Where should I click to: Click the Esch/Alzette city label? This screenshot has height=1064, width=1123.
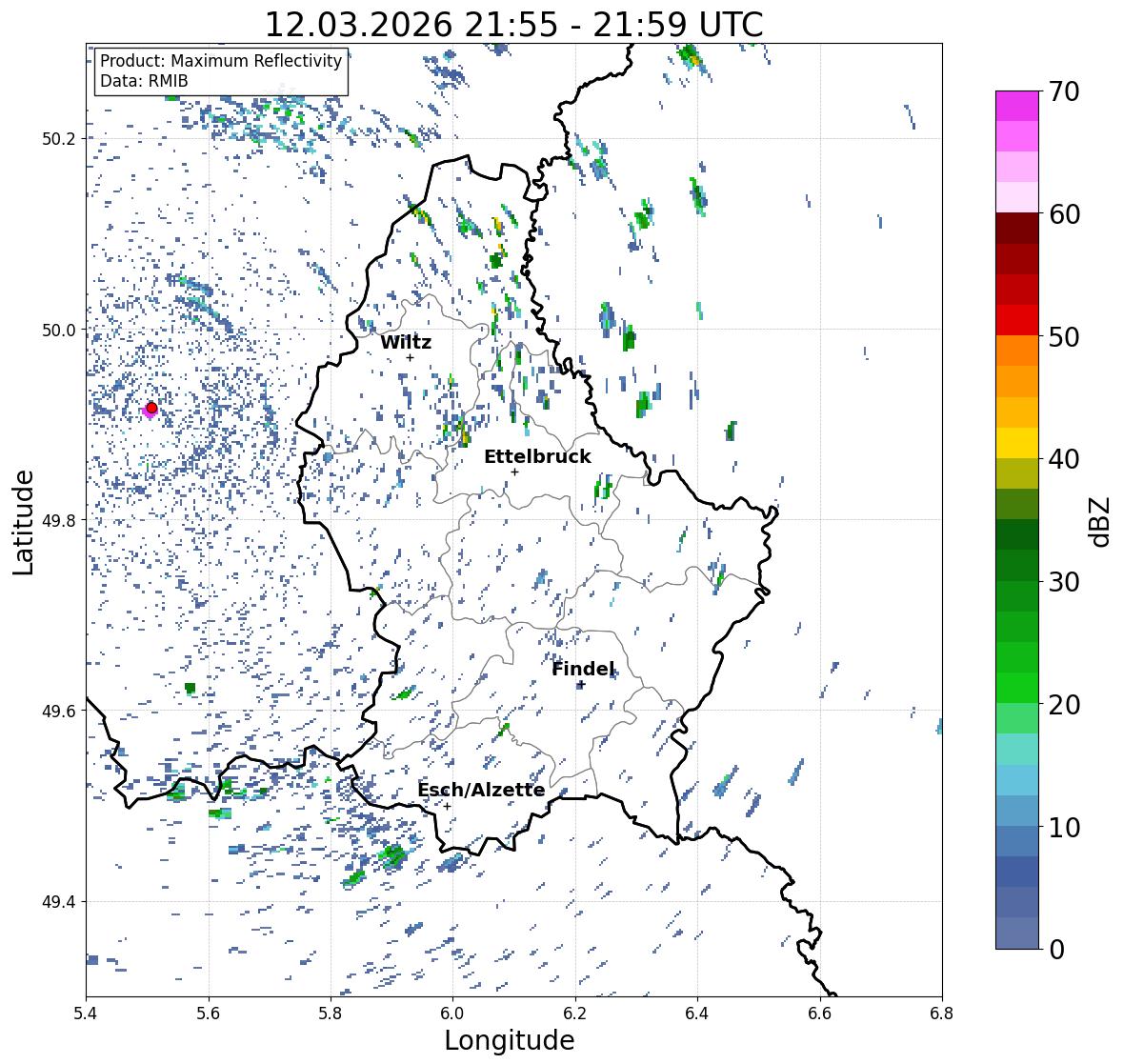click(x=481, y=790)
